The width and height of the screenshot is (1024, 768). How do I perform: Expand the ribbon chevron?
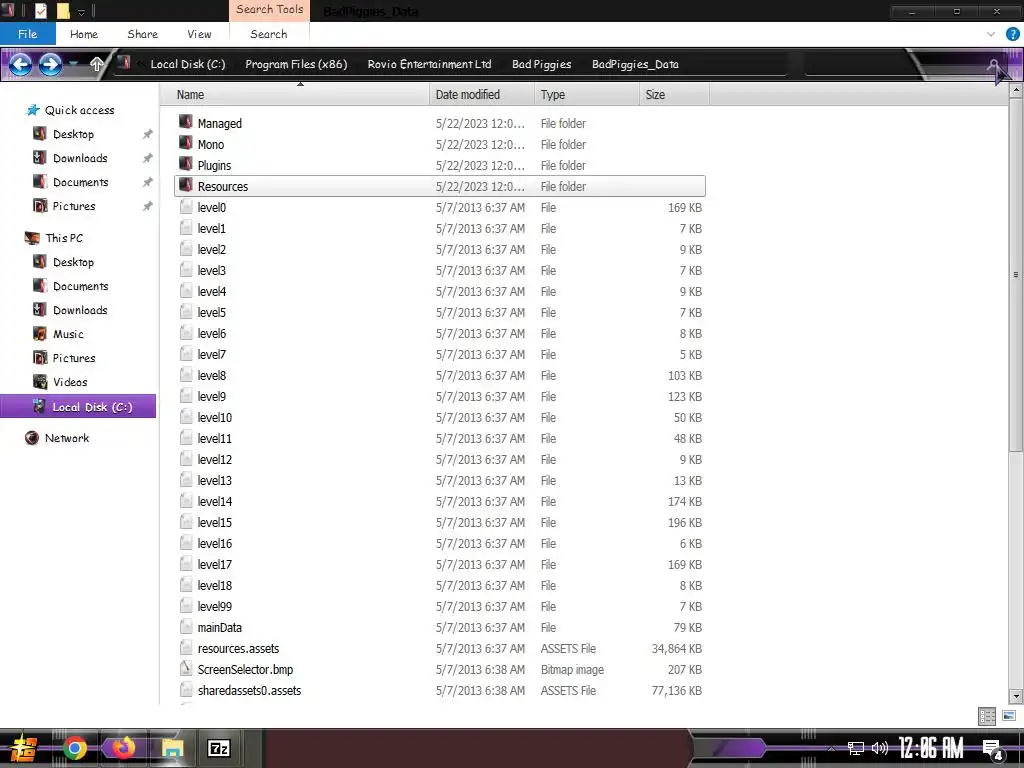pyautogui.click(x=991, y=34)
